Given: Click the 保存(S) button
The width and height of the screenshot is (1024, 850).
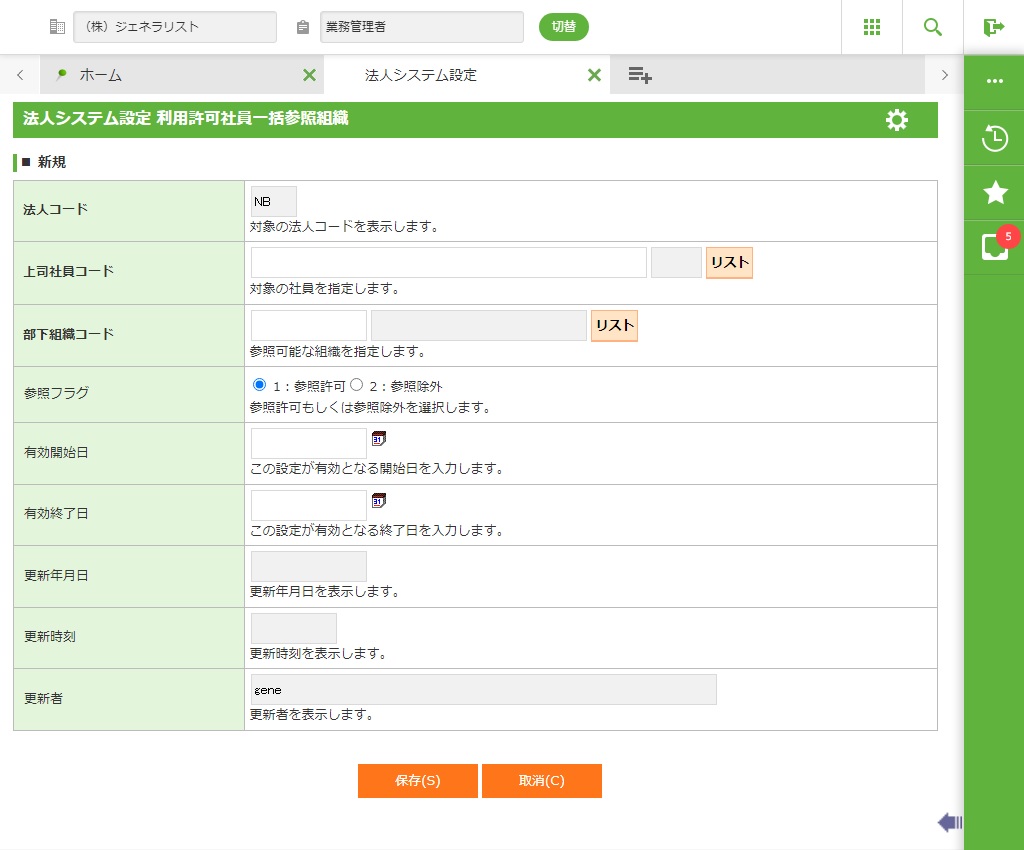Looking at the screenshot, I should tap(417, 781).
